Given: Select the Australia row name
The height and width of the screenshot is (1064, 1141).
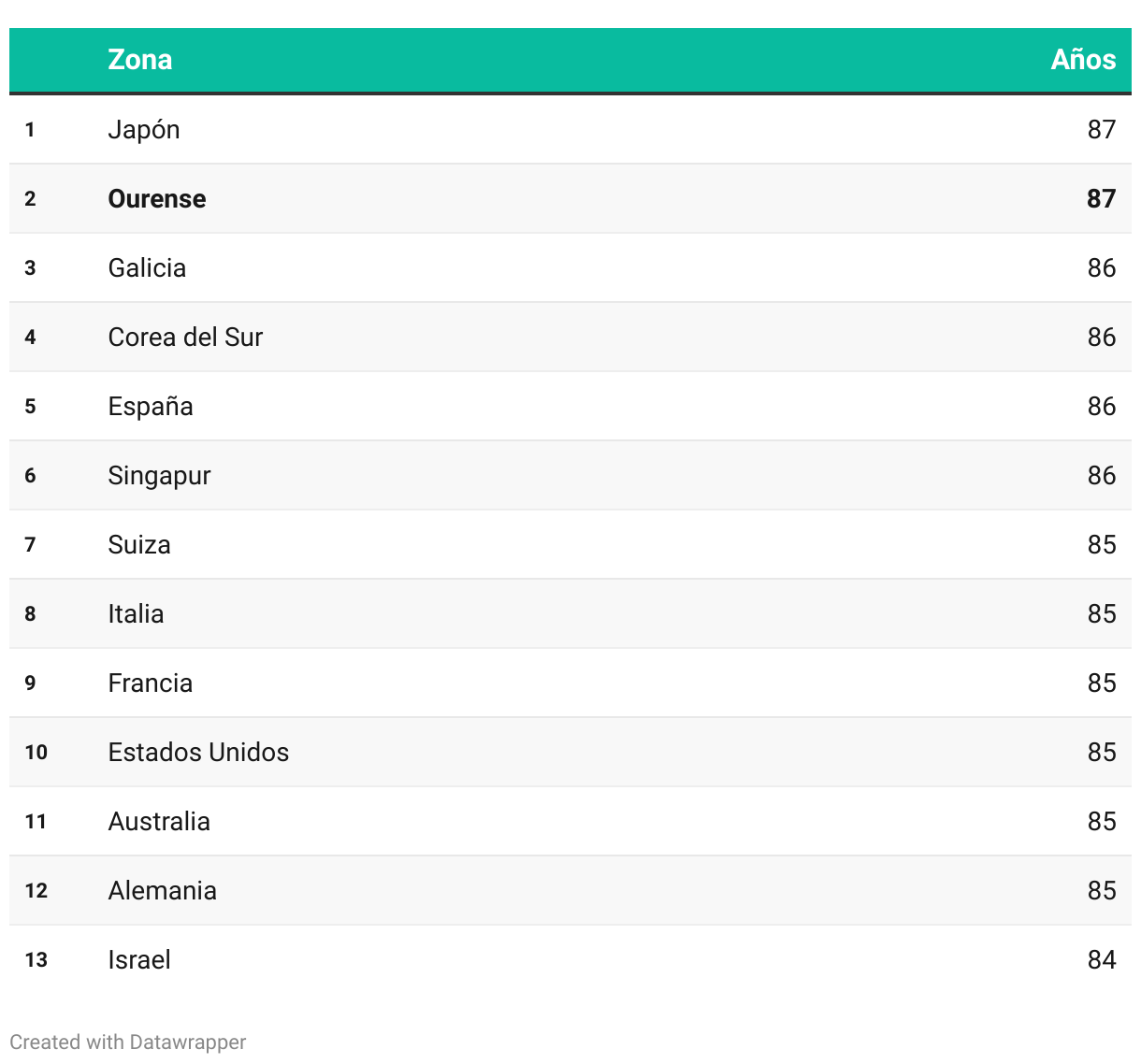Looking at the screenshot, I should 159,821.
